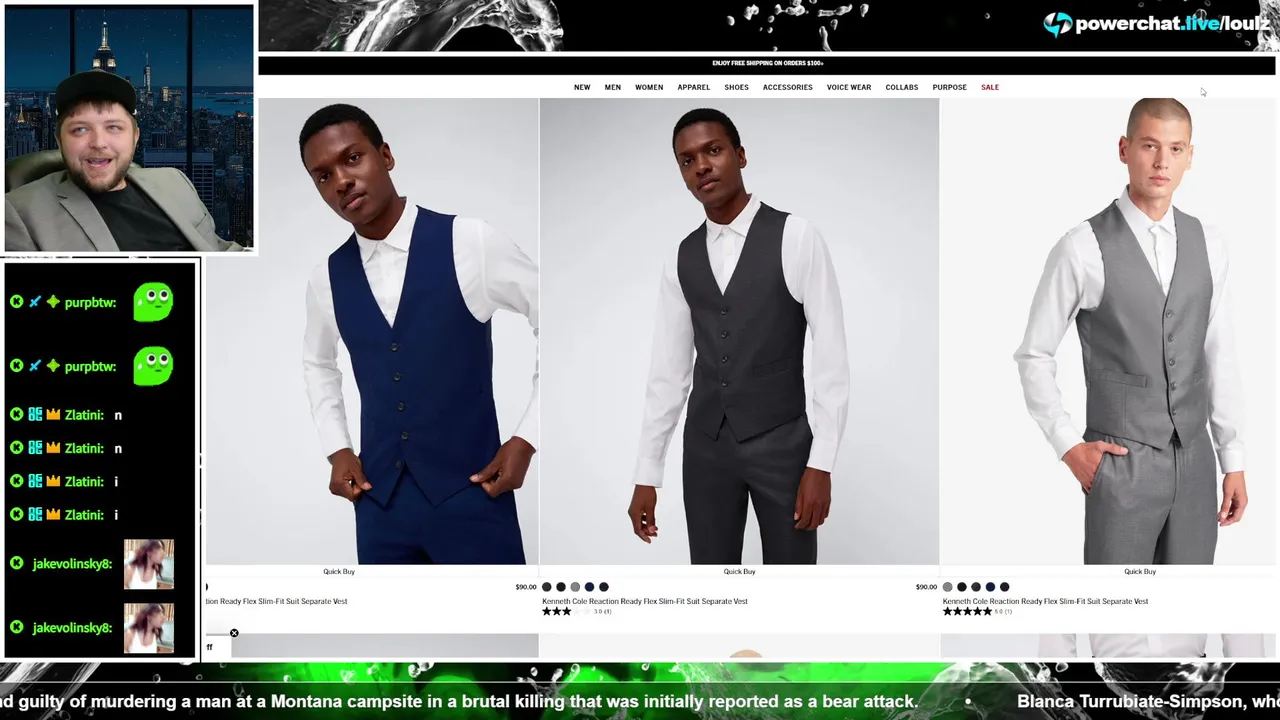
Task: Click Quick Buy under the light gray vest
Action: (x=1140, y=571)
